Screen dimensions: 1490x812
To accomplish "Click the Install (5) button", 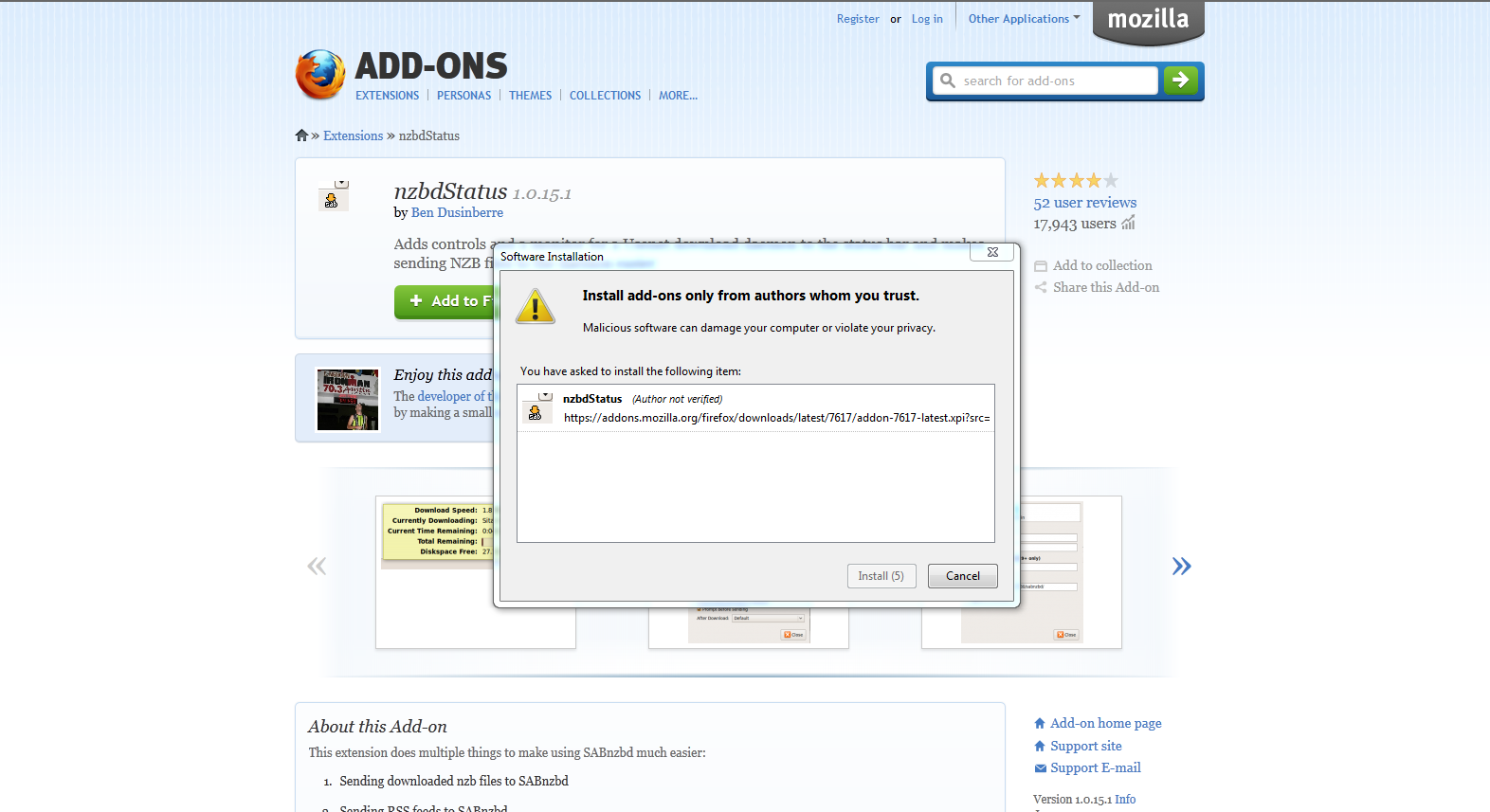I will 881,576.
